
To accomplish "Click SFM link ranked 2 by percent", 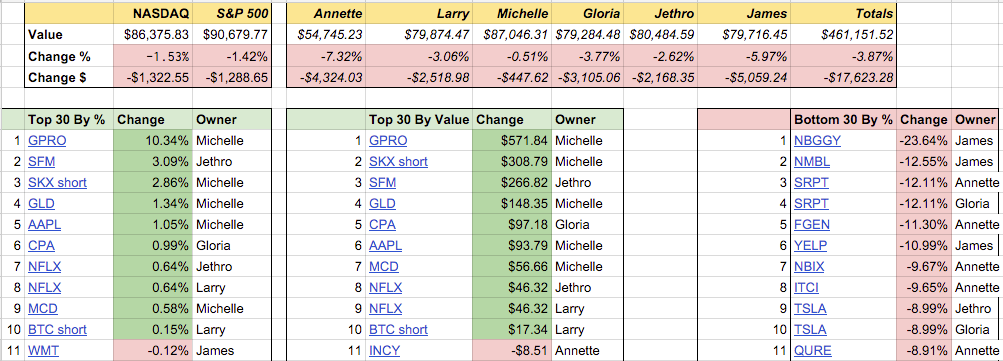I will coord(40,162).
